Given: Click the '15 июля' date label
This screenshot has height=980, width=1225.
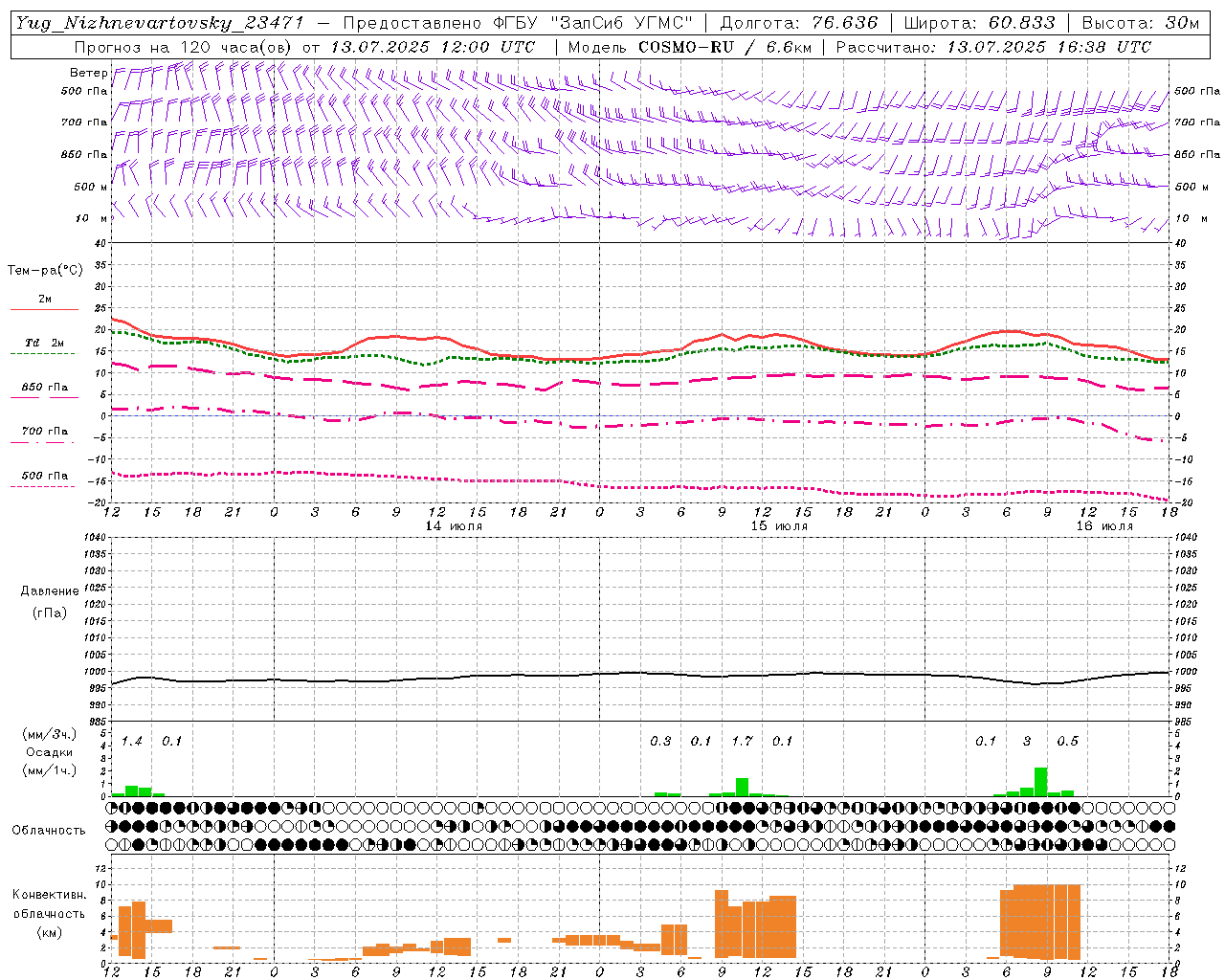Looking at the screenshot, I should pos(779,526).
